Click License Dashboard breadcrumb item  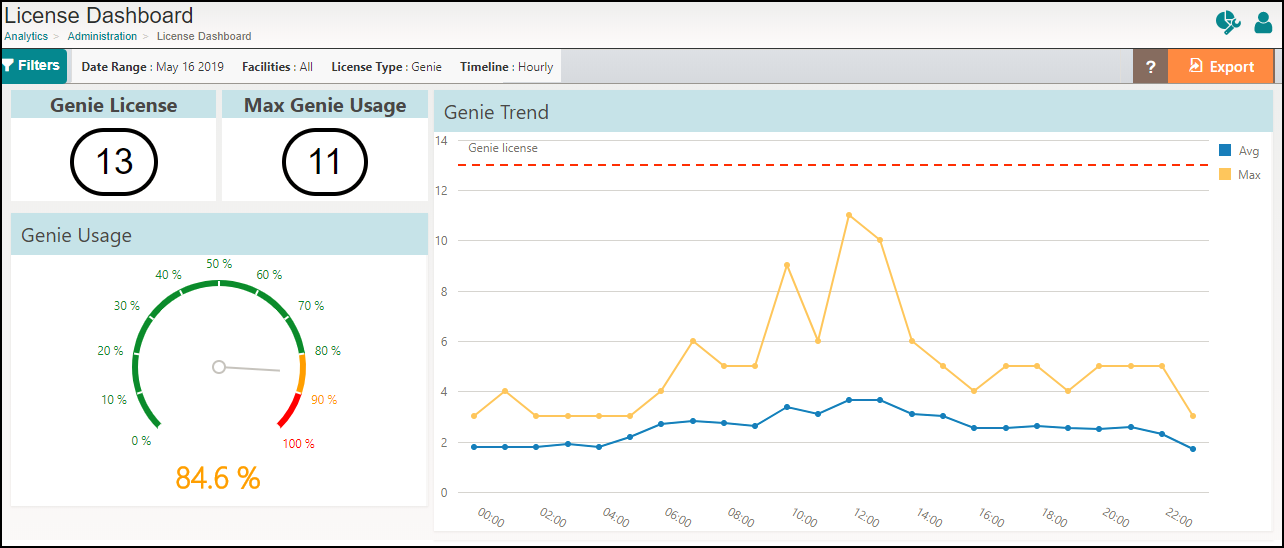click(x=204, y=36)
